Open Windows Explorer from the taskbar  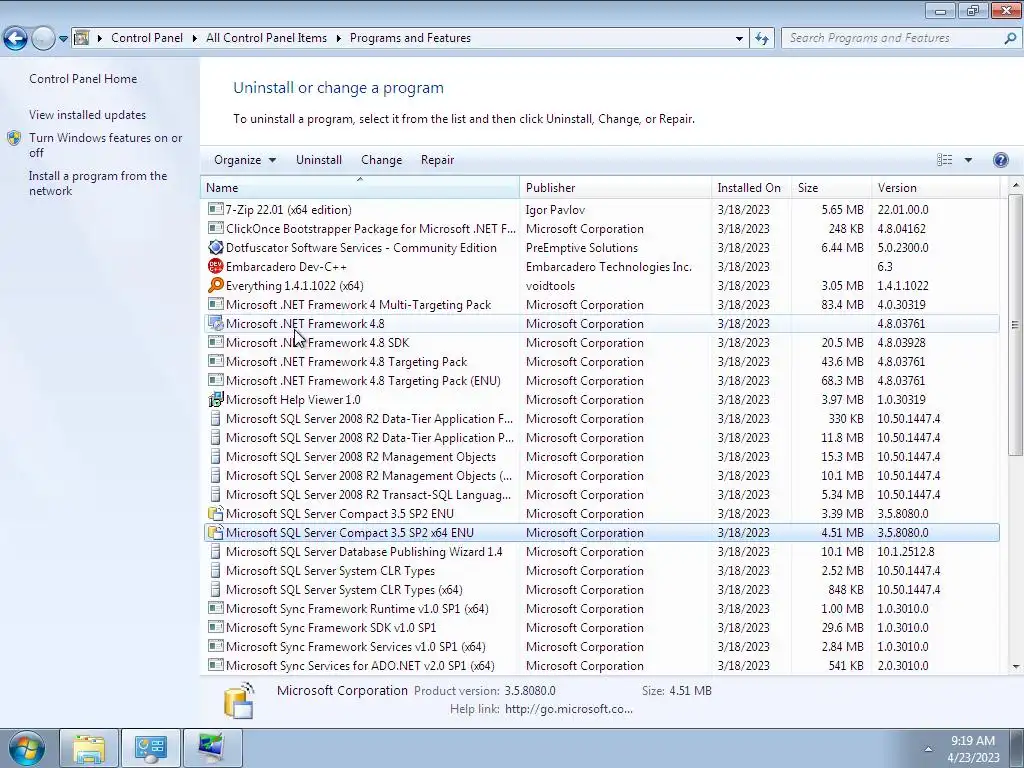pyautogui.click(x=89, y=748)
